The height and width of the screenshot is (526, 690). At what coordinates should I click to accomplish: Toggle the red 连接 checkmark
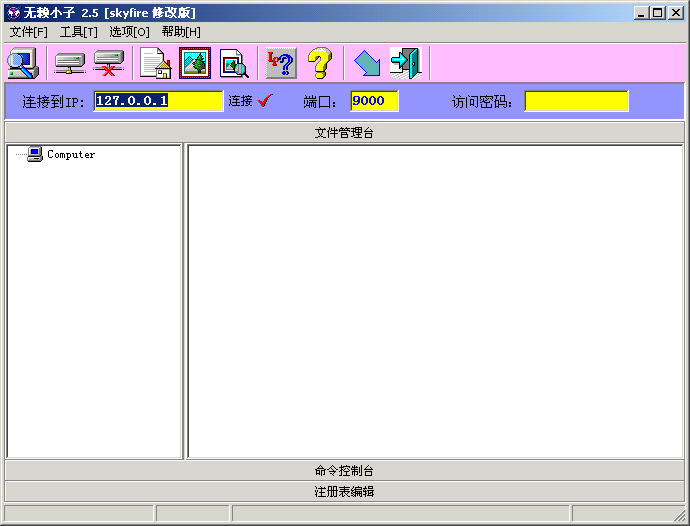coord(265,101)
